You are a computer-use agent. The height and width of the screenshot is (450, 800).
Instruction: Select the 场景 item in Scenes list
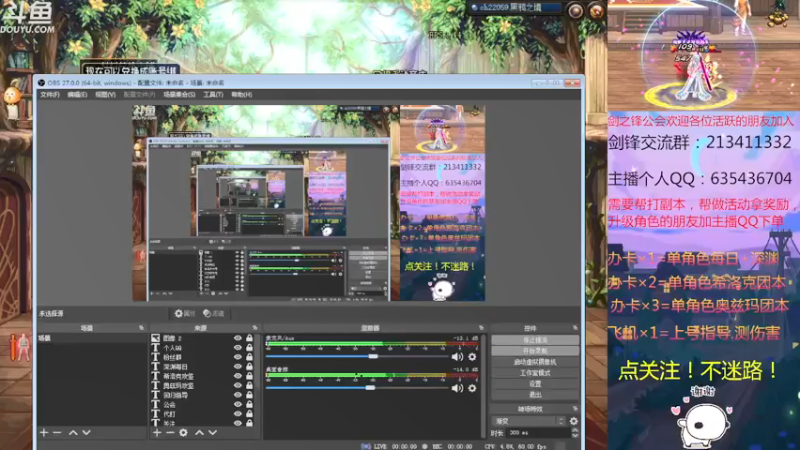coord(92,338)
